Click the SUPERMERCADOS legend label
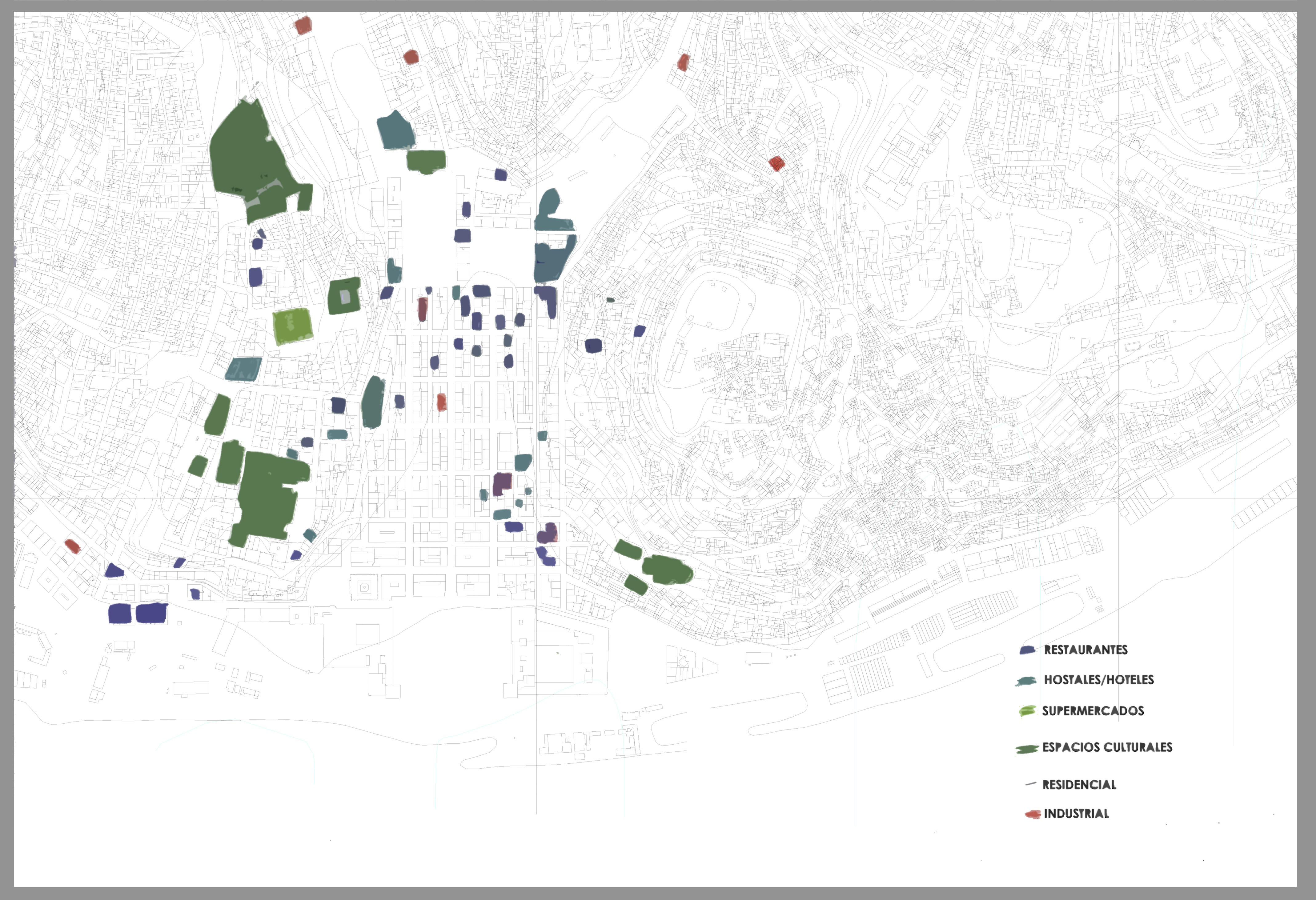This screenshot has height=900, width=1316. [x=1093, y=711]
